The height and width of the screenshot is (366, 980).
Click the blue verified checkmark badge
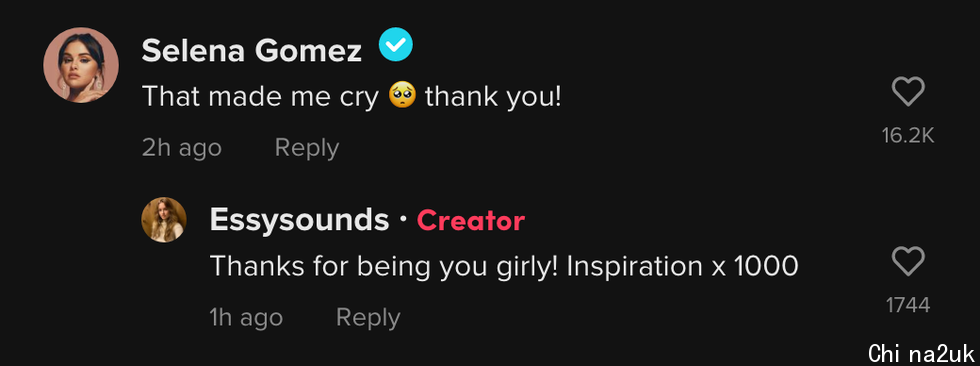(x=396, y=46)
